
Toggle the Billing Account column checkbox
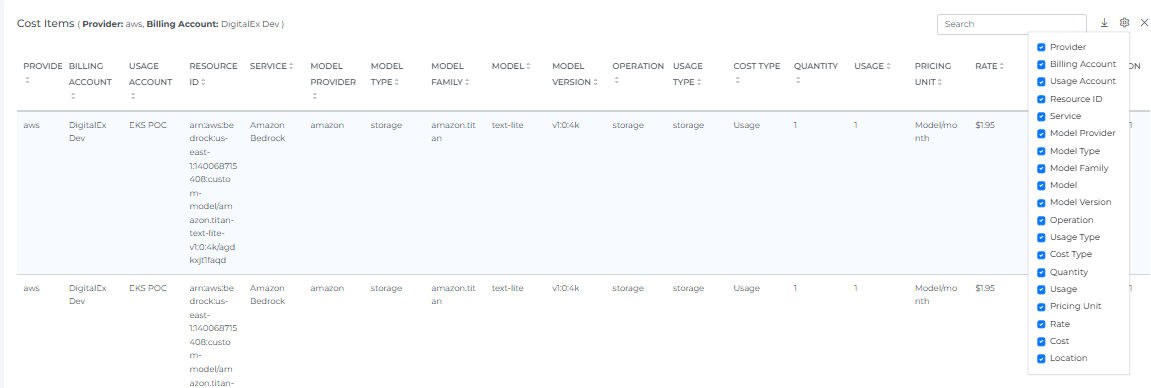coord(1041,65)
